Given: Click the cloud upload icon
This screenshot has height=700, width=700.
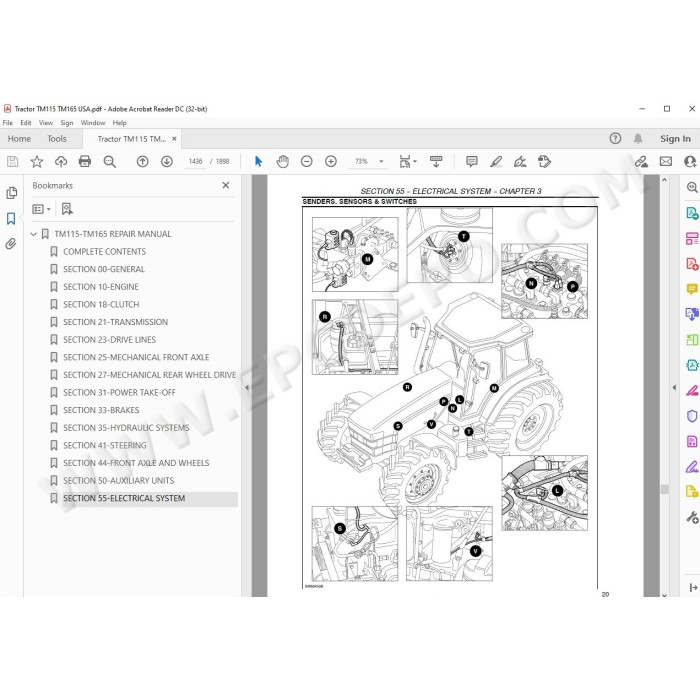Looking at the screenshot, I should (61, 162).
